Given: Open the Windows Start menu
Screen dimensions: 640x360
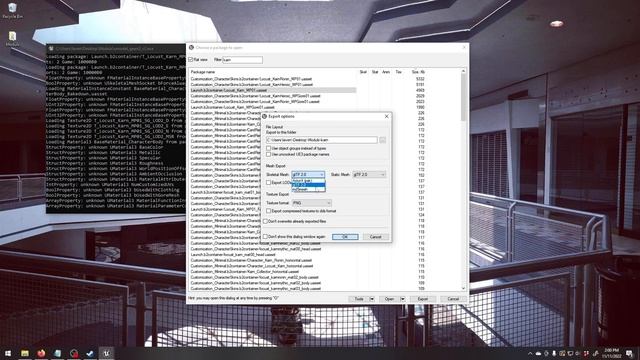Looking at the screenshot, I should 8,353.
